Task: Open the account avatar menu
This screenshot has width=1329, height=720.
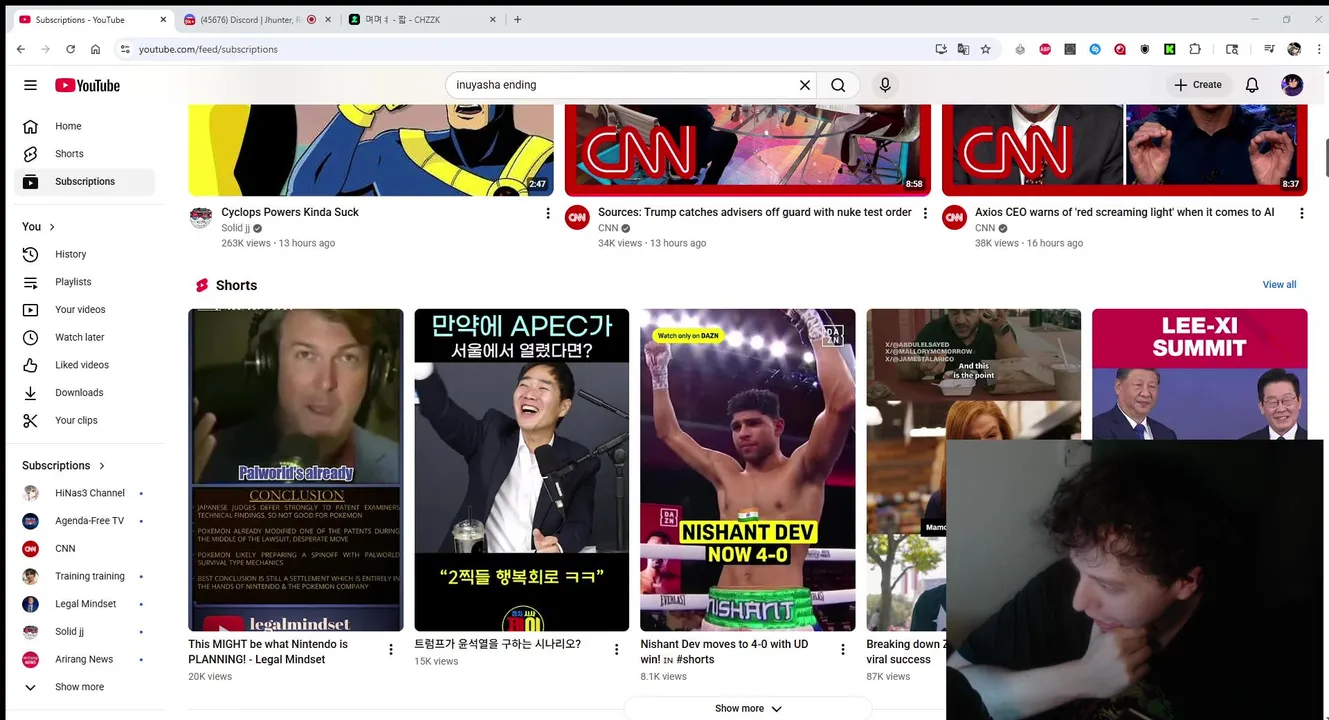Action: [x=1292, y=85]
